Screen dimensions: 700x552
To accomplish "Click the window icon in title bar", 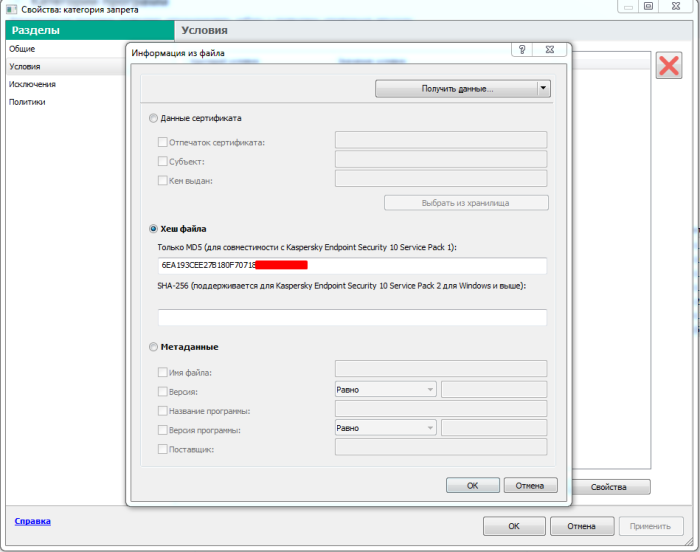I will click(11, 9).
